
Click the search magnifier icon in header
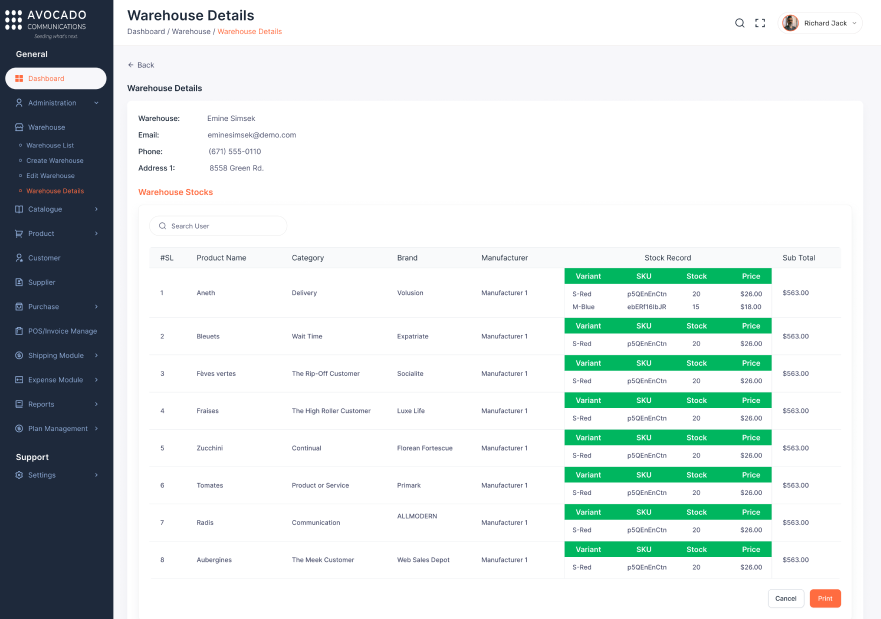tap(740, 23)
